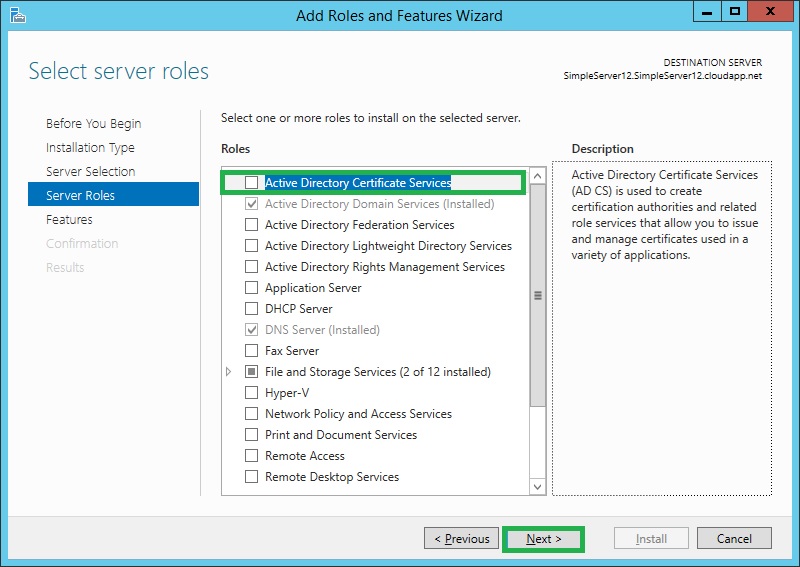Image resolution: width=800 pixels, height=567 pixels.
Task: Enable the DHCP Server role checkbox
Action: tap(251, 309)
